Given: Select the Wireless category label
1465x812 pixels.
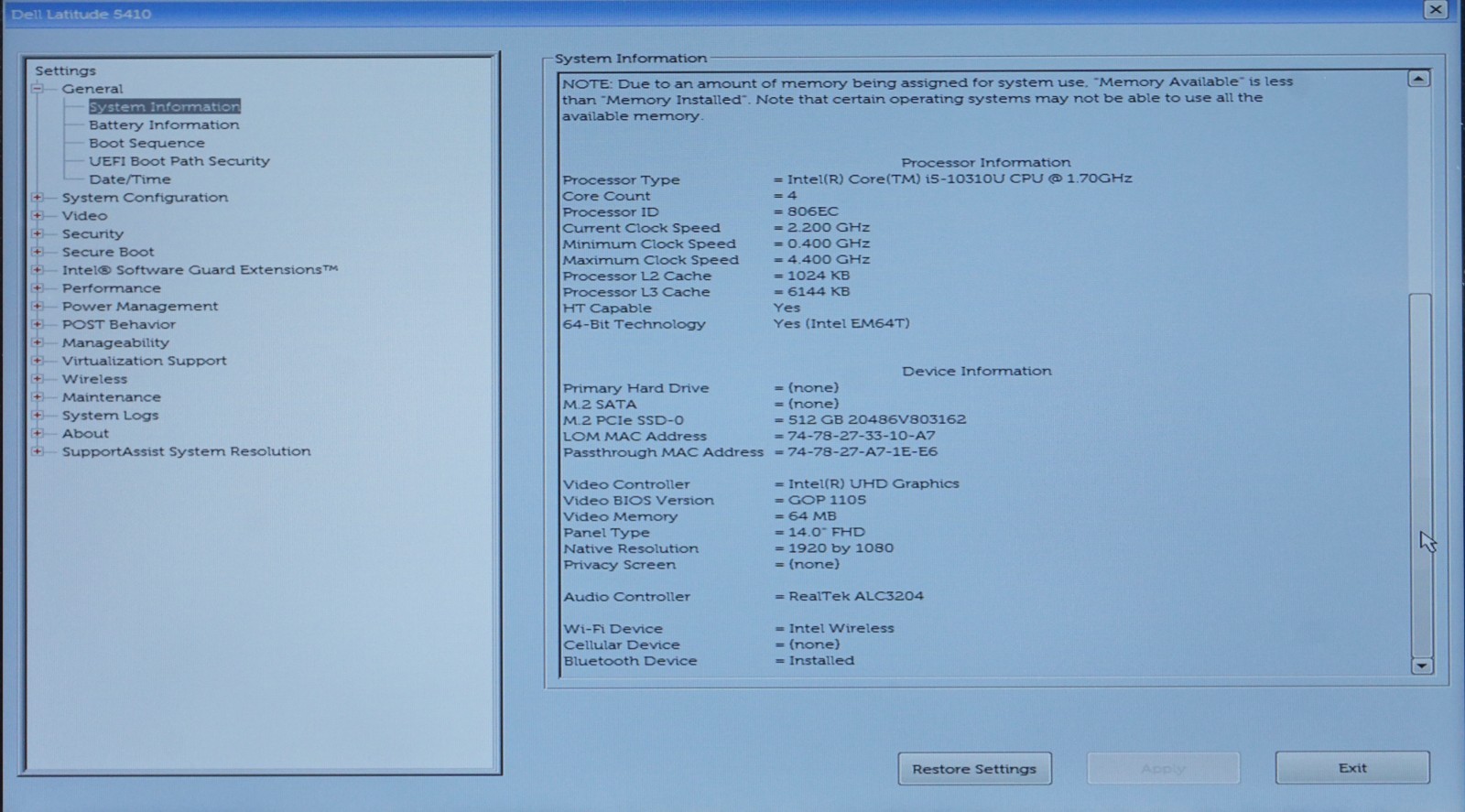Looking at the screenshot, I should point(94,379).
